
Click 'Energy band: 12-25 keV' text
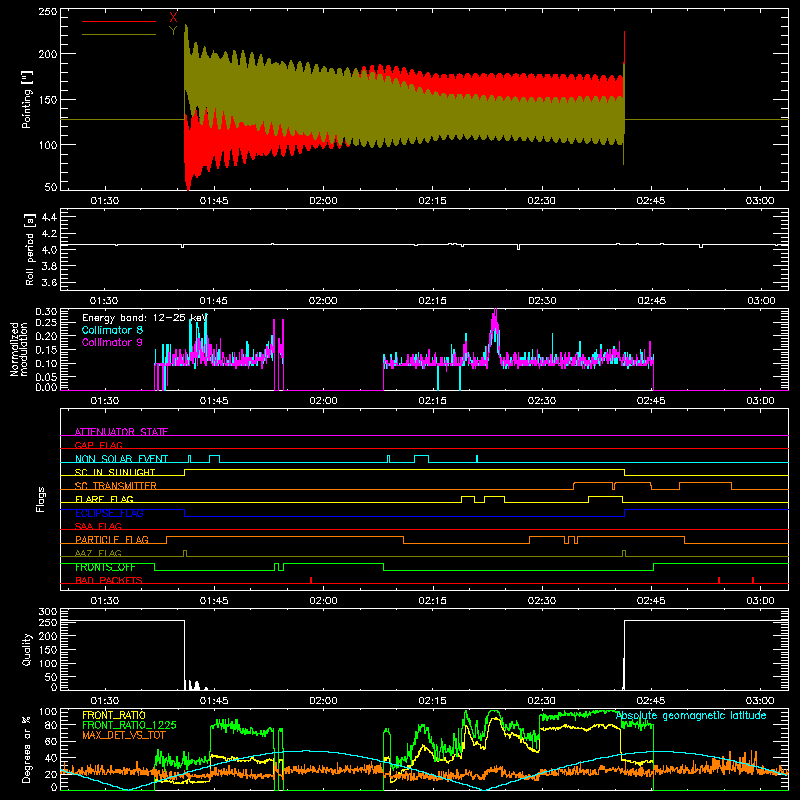coord(144,318)
